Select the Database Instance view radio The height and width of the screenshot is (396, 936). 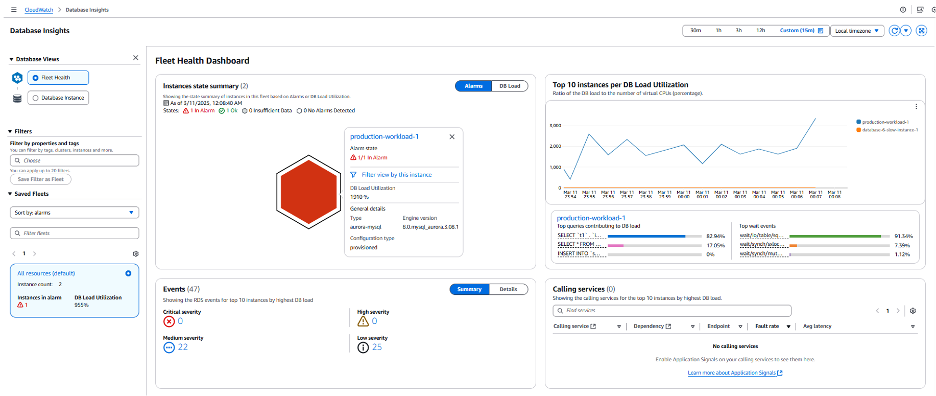57,97
